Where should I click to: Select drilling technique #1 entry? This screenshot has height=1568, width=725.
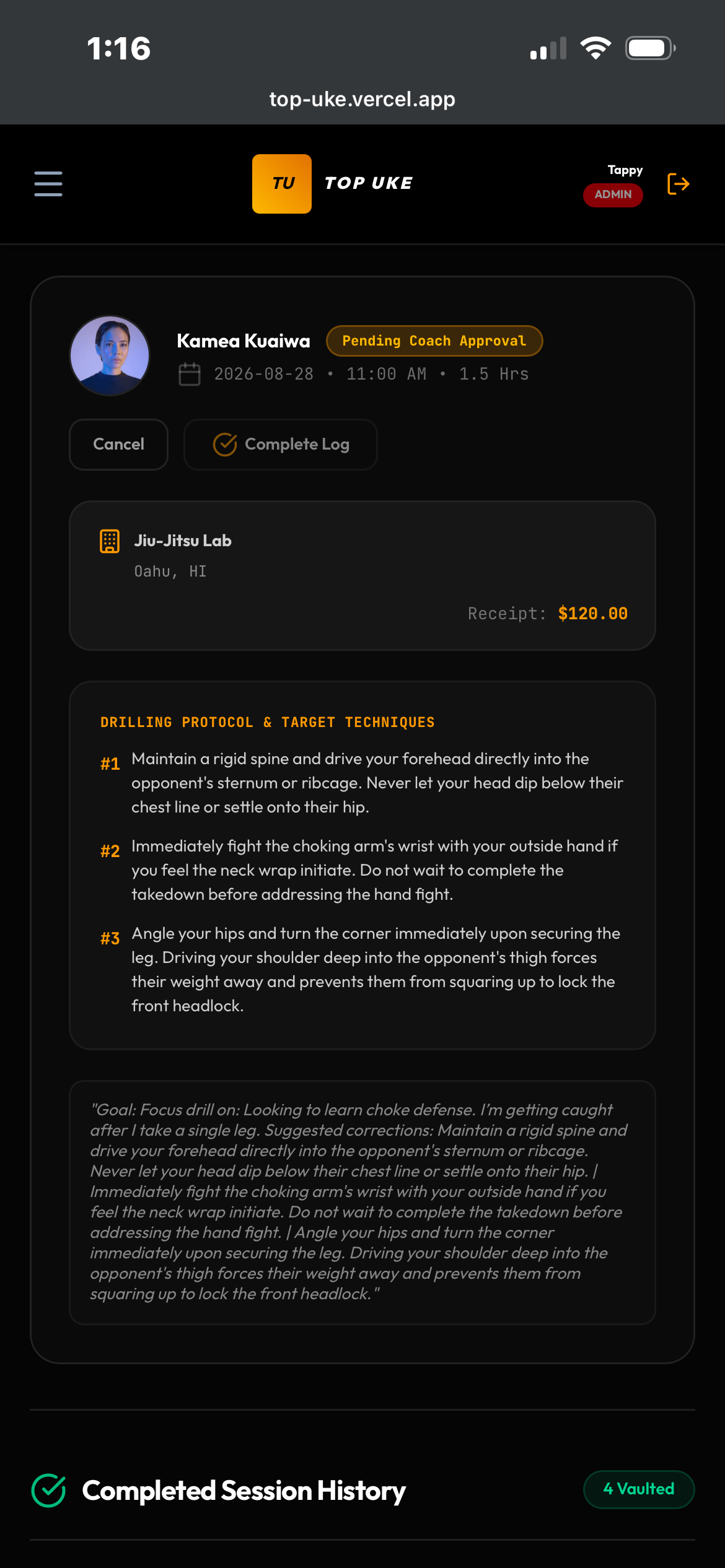(x=362, y=783)
